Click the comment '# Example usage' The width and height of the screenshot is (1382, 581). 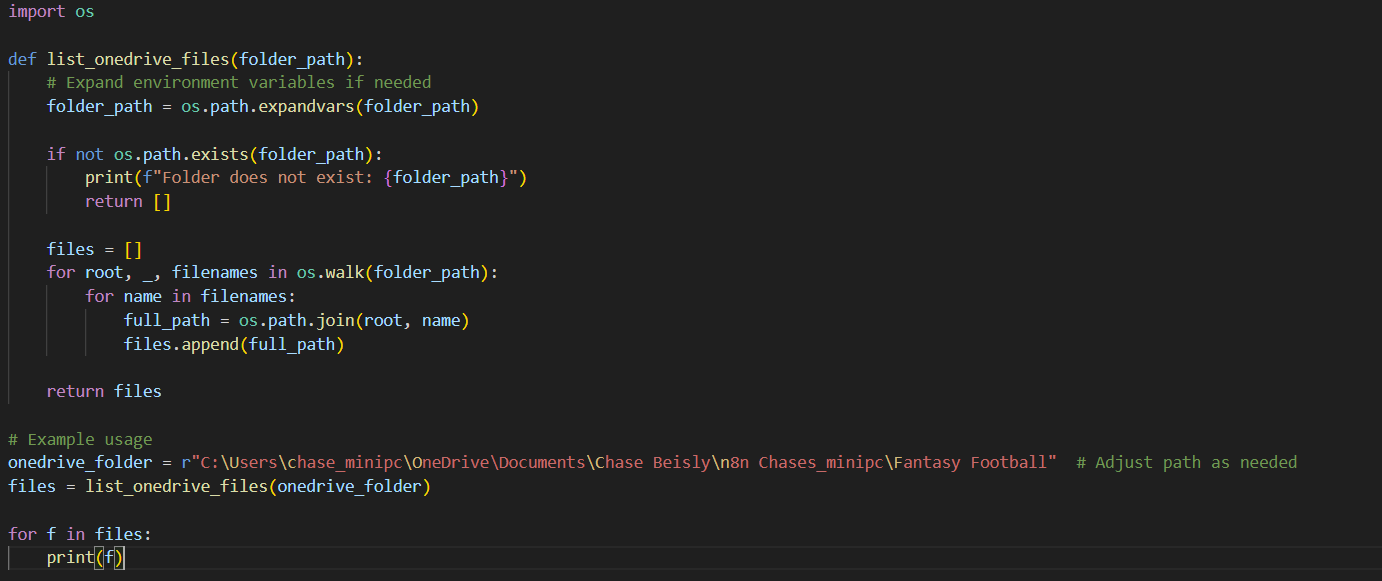[80, 439]
